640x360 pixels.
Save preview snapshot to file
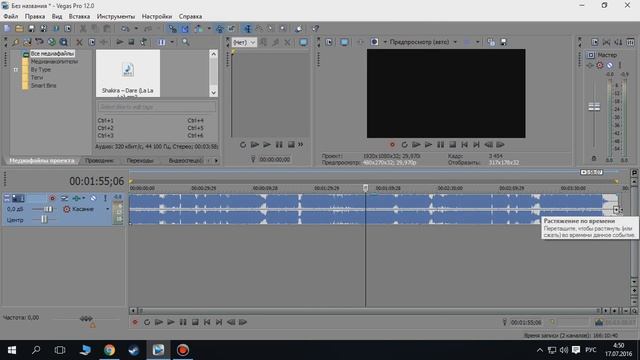coord(504,42)
